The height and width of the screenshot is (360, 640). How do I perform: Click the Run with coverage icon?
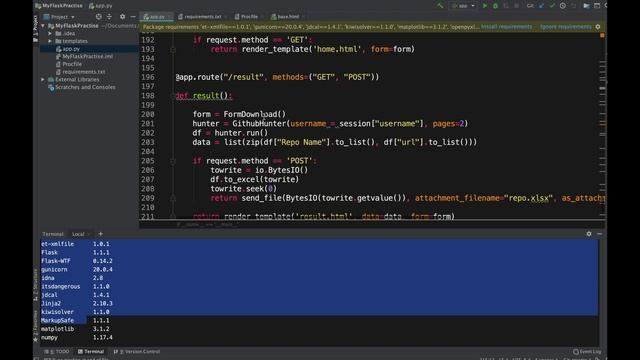tap(506, 6)
